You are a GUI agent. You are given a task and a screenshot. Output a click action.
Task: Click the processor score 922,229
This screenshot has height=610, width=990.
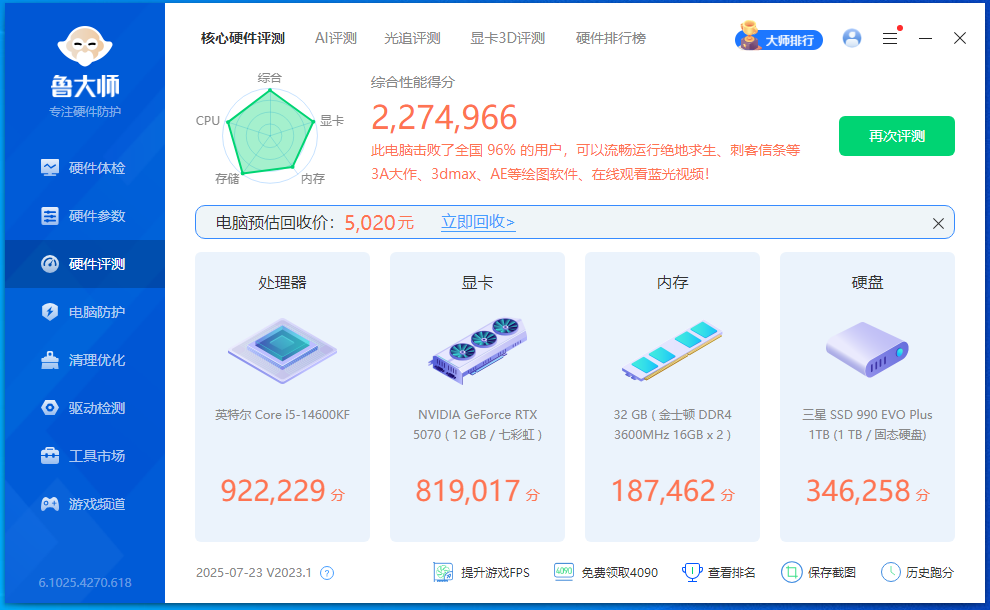(273, 491)
